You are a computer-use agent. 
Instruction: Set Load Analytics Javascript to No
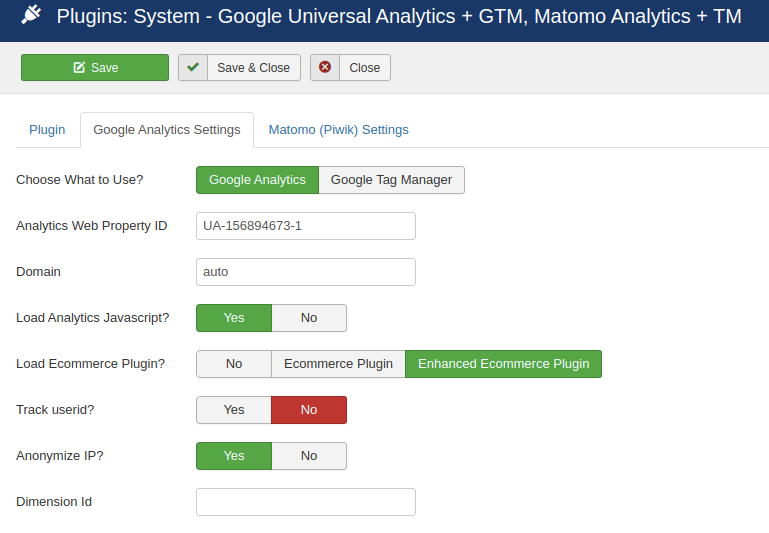tap(309, 318)
